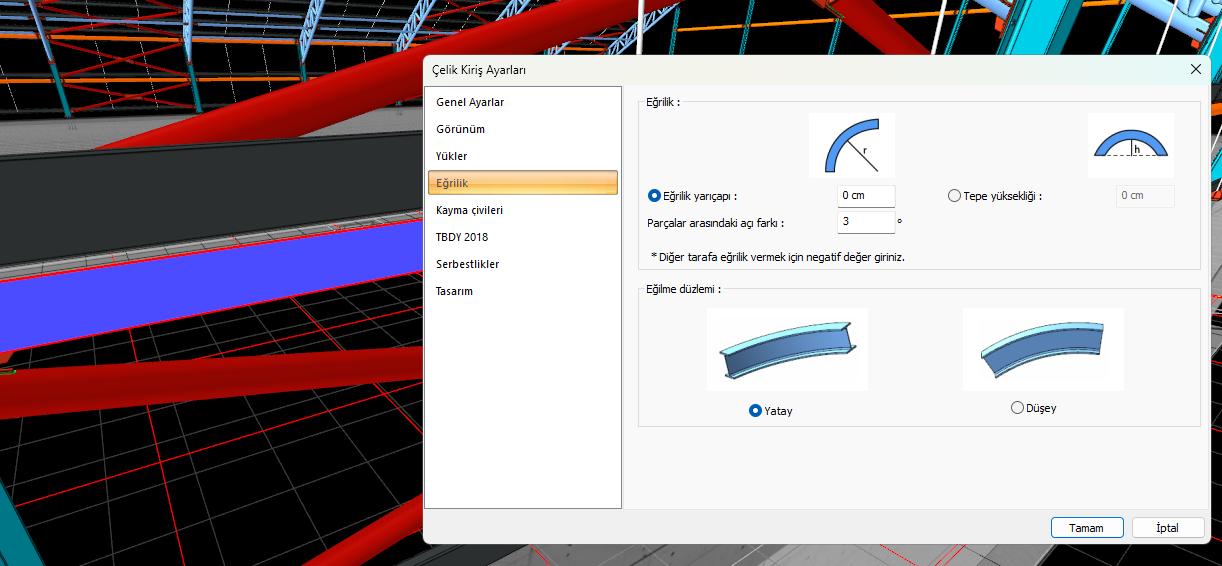Click the horizontal bending beam illustration

point(787,349)
